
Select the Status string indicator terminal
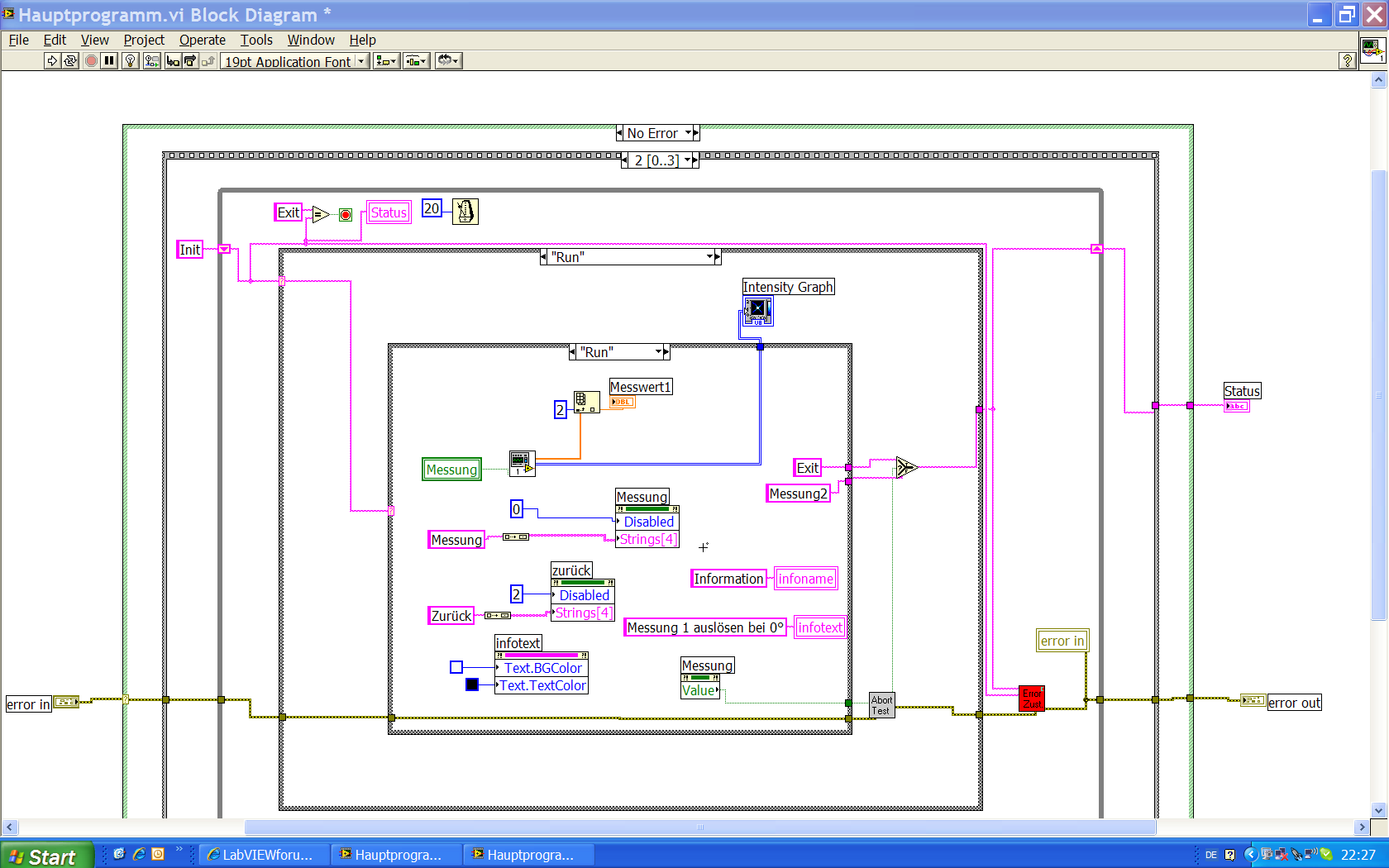(x=1237, y=406)
